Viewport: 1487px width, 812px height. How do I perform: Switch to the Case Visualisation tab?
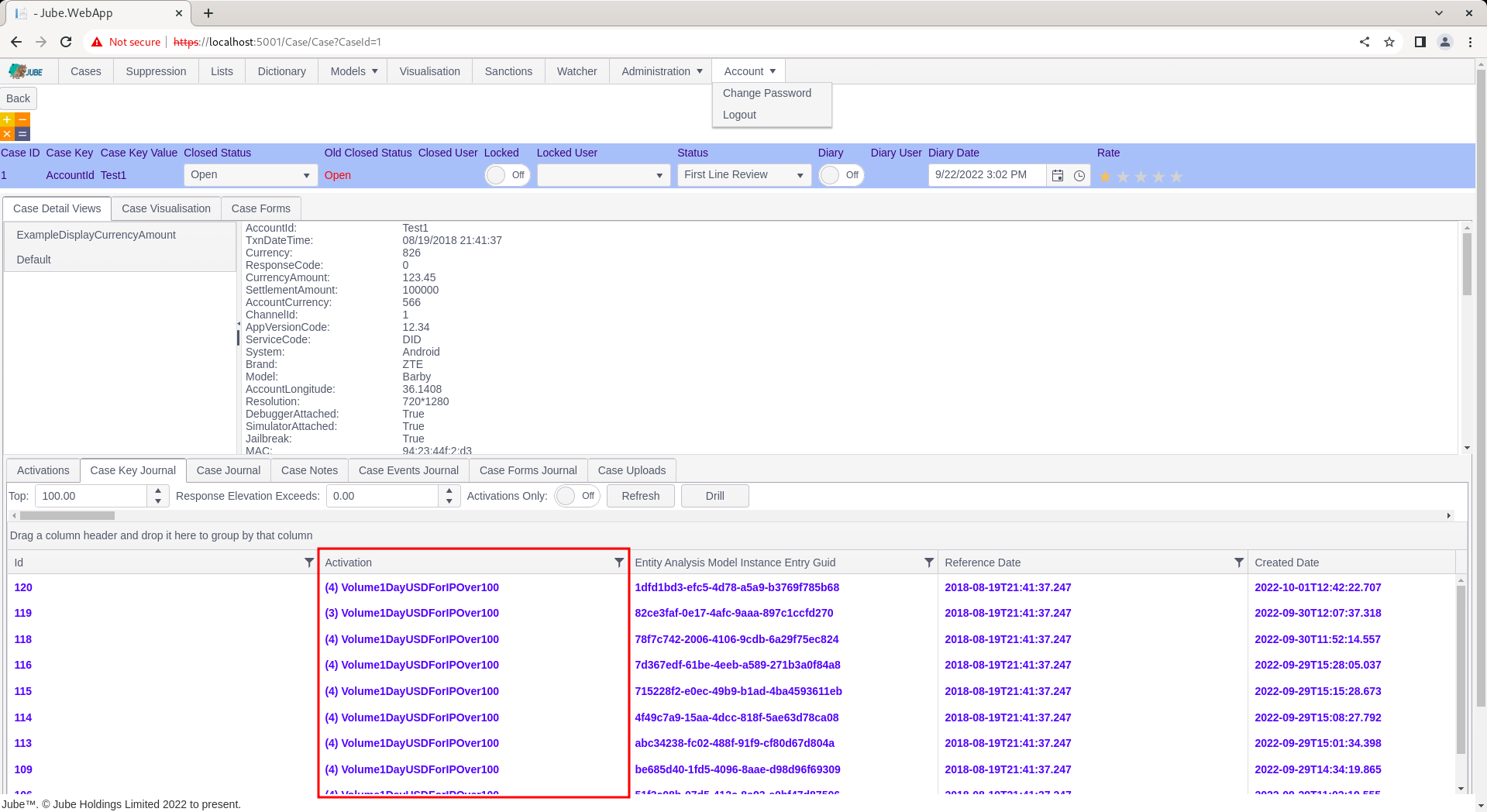[x=166, y=208]
